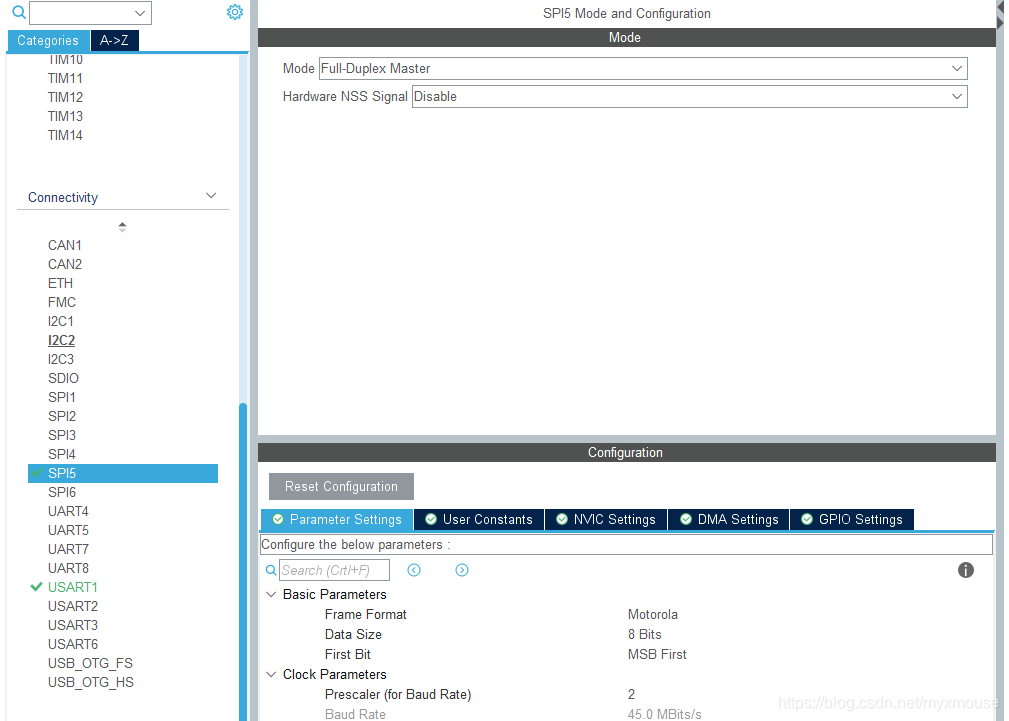
Task: Click the green check beside USART1
Action: [x=37, y=586]
